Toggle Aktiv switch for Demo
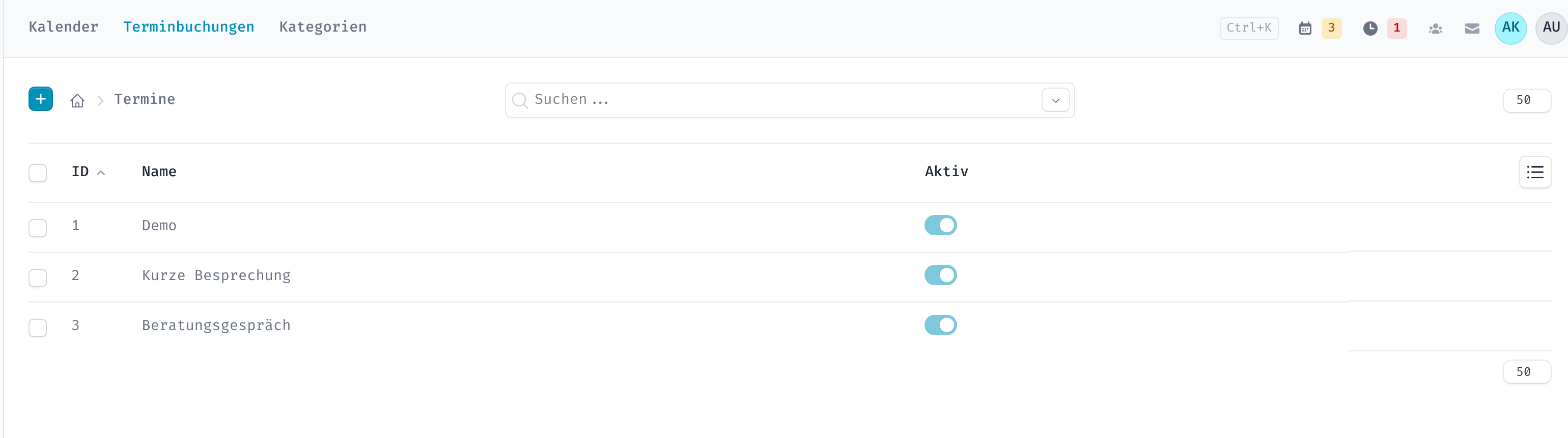This screenshot has width=1568, height=438. click(x=940, y=226)
